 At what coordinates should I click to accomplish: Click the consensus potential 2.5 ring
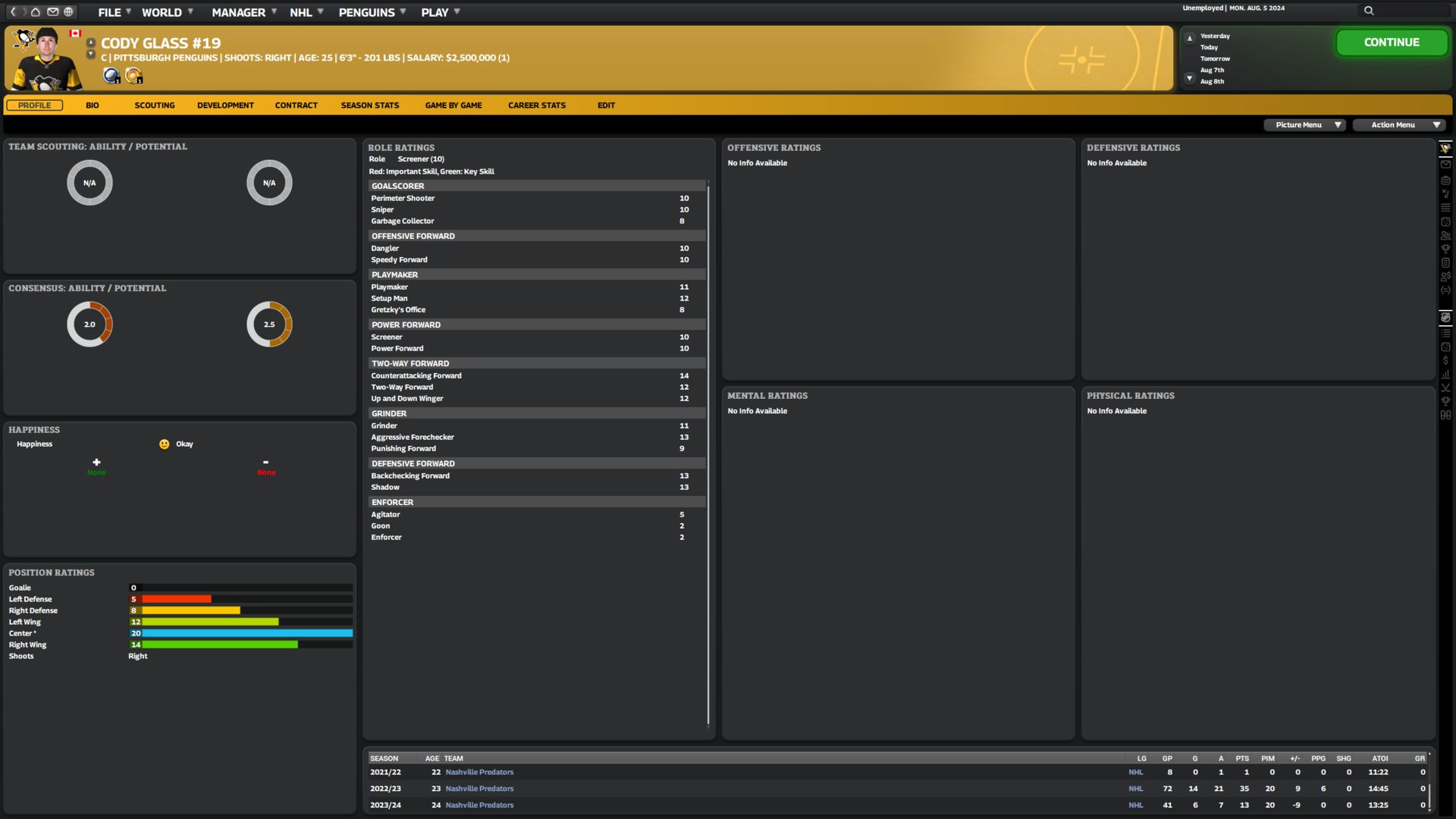[269, 325]
